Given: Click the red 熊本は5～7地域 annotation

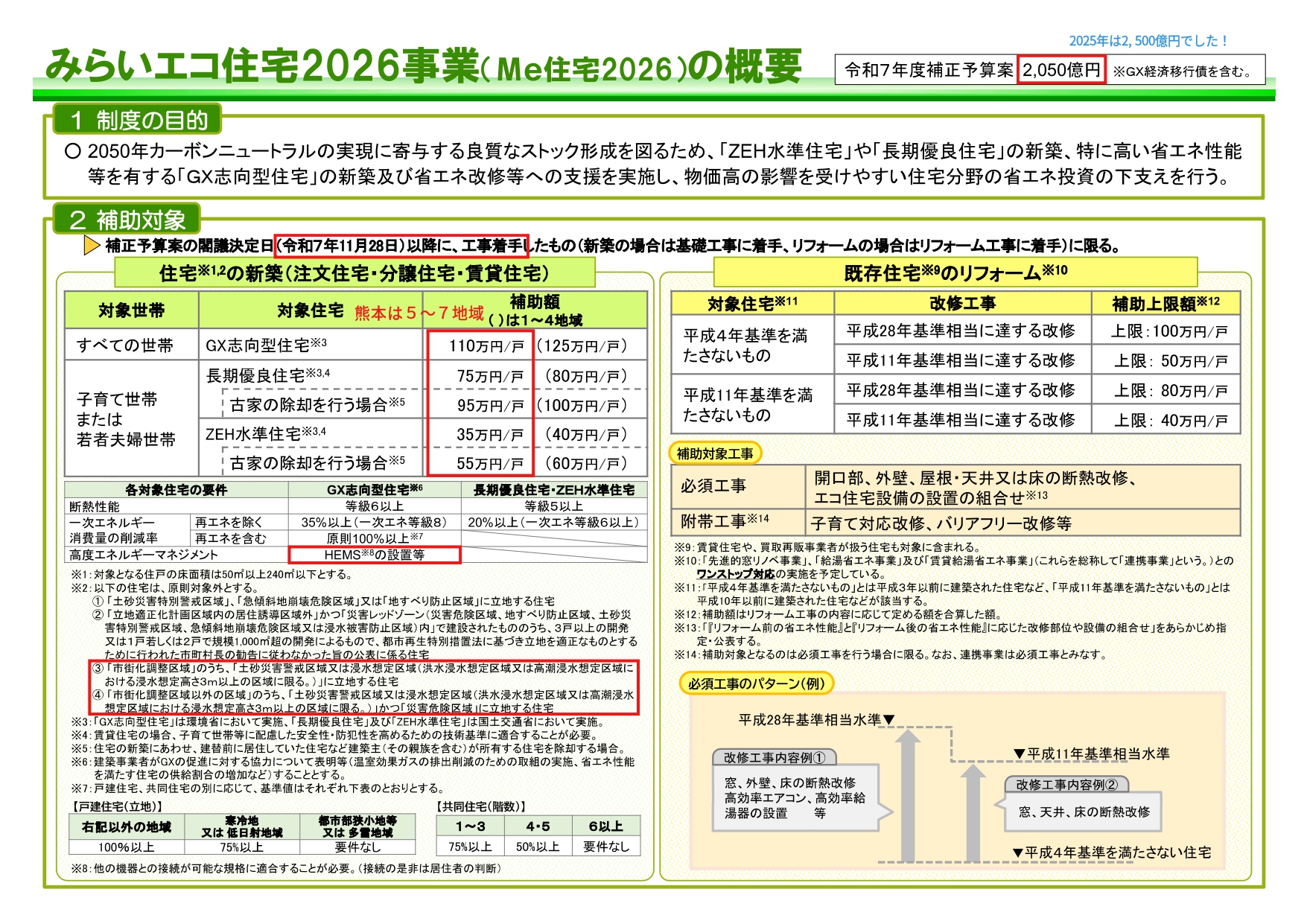Looking at the screenshot, I should [419, 313].
